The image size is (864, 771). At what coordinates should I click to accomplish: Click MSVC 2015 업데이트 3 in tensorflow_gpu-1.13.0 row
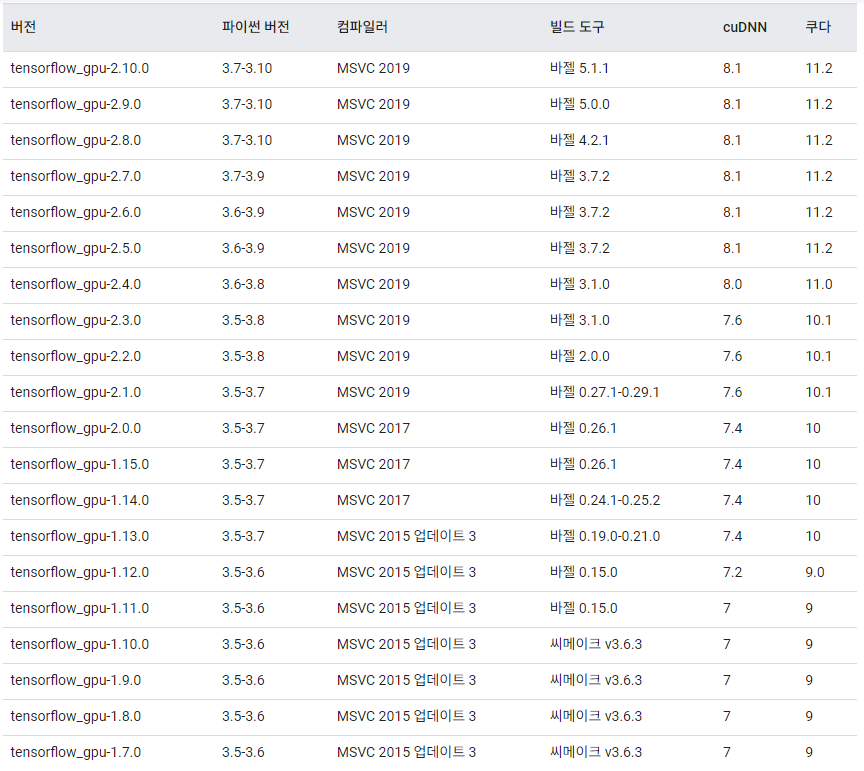[407, 536]
